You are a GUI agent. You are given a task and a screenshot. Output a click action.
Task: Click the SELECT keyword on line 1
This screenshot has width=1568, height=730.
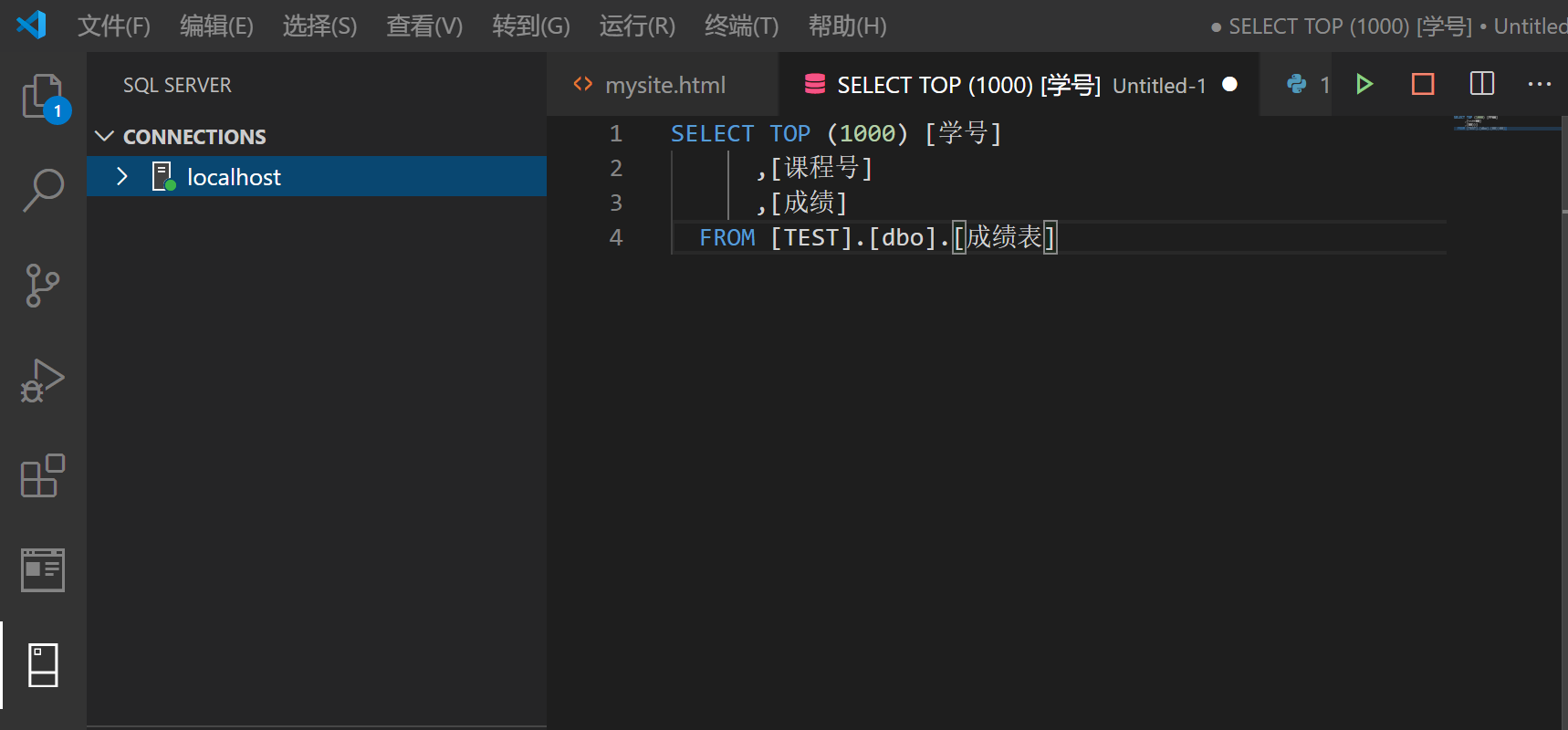(712, 133)
